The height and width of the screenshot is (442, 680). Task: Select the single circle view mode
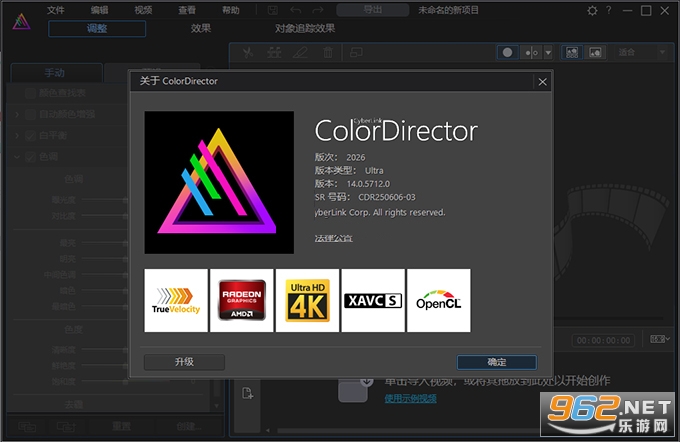[x=507, y=52]
